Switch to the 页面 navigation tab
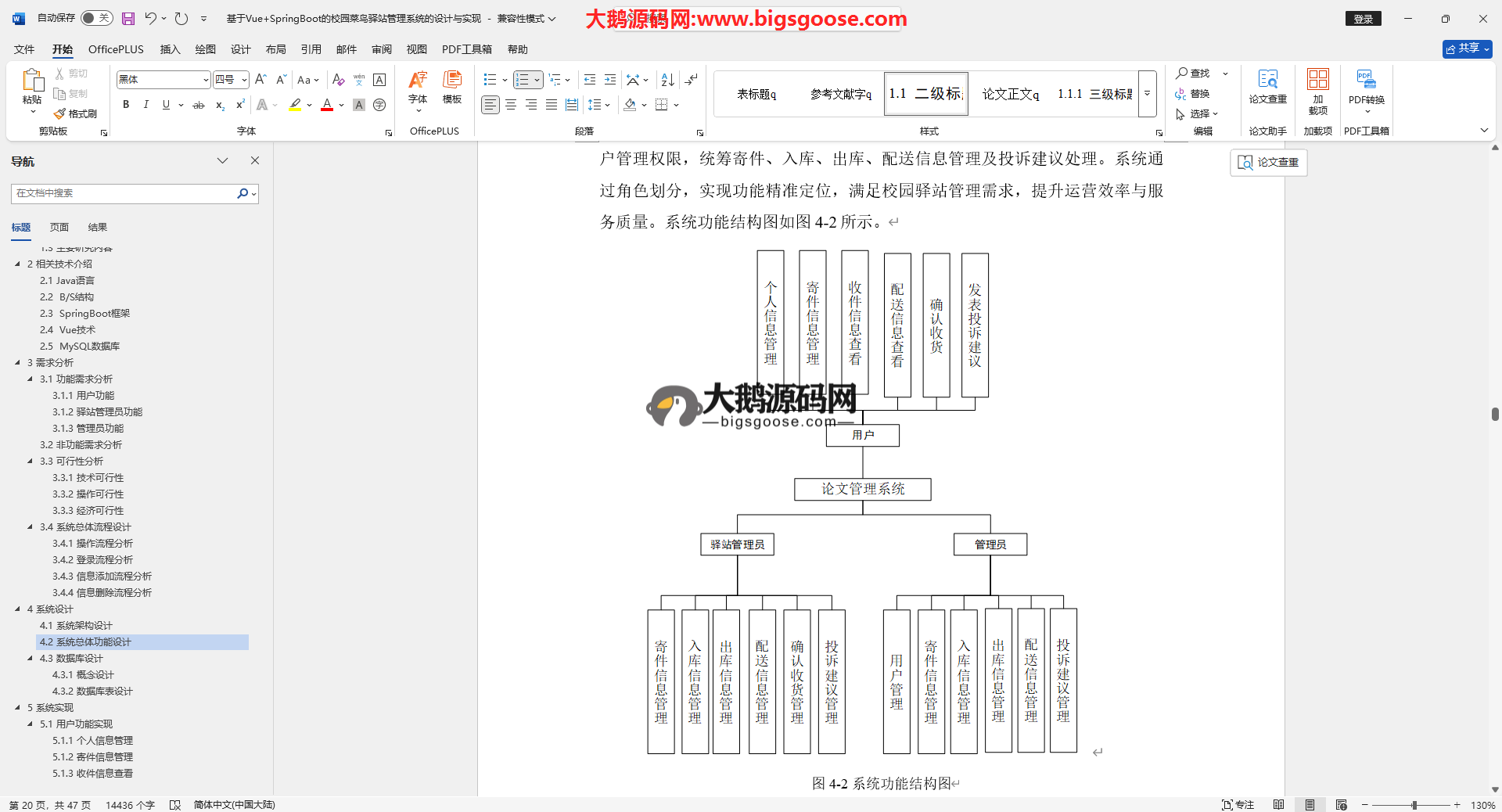This screenshot has width=1502, height=812. point(59,228)
